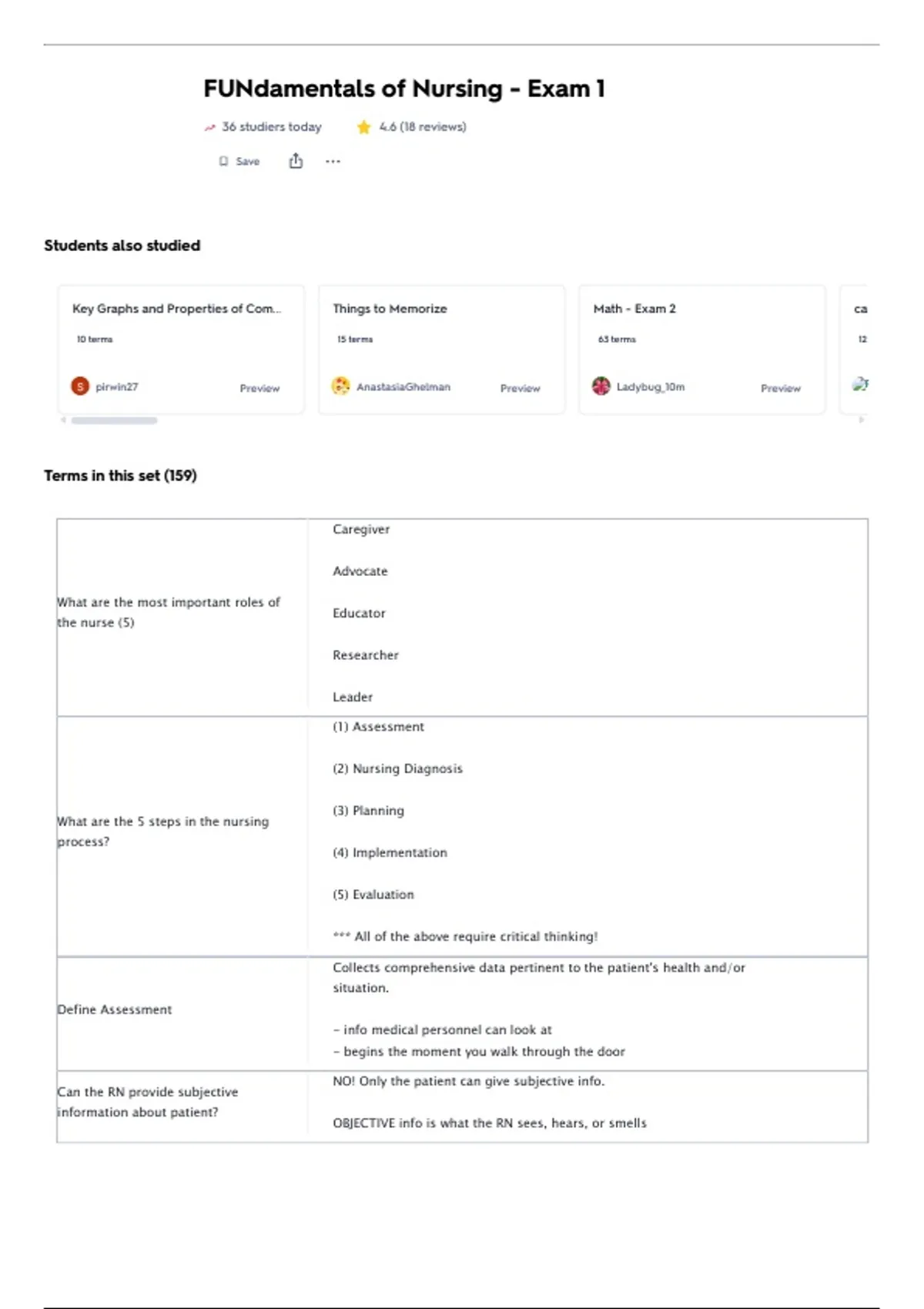
Task: Click the share icon below the title
Action: (x=296, y=161)
